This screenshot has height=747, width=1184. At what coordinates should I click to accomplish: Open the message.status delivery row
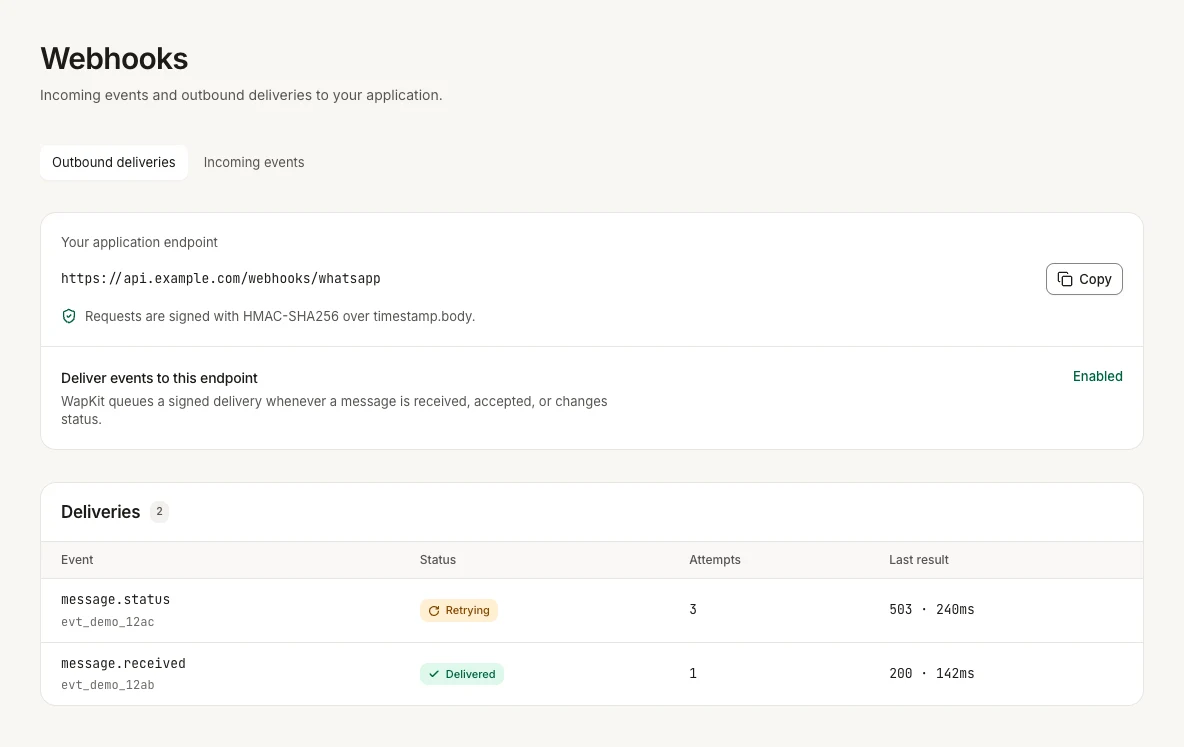[x=591, y=610]
